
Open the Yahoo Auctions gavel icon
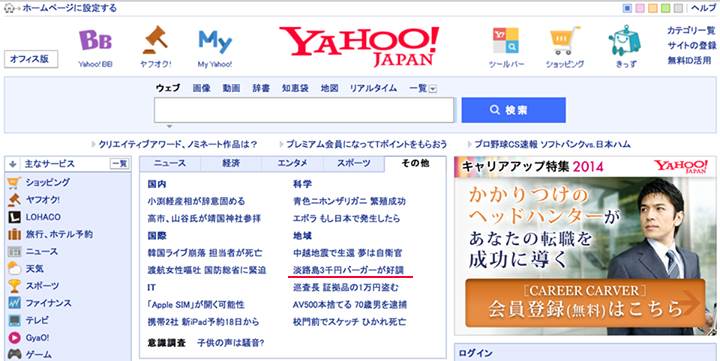[156, 40]
